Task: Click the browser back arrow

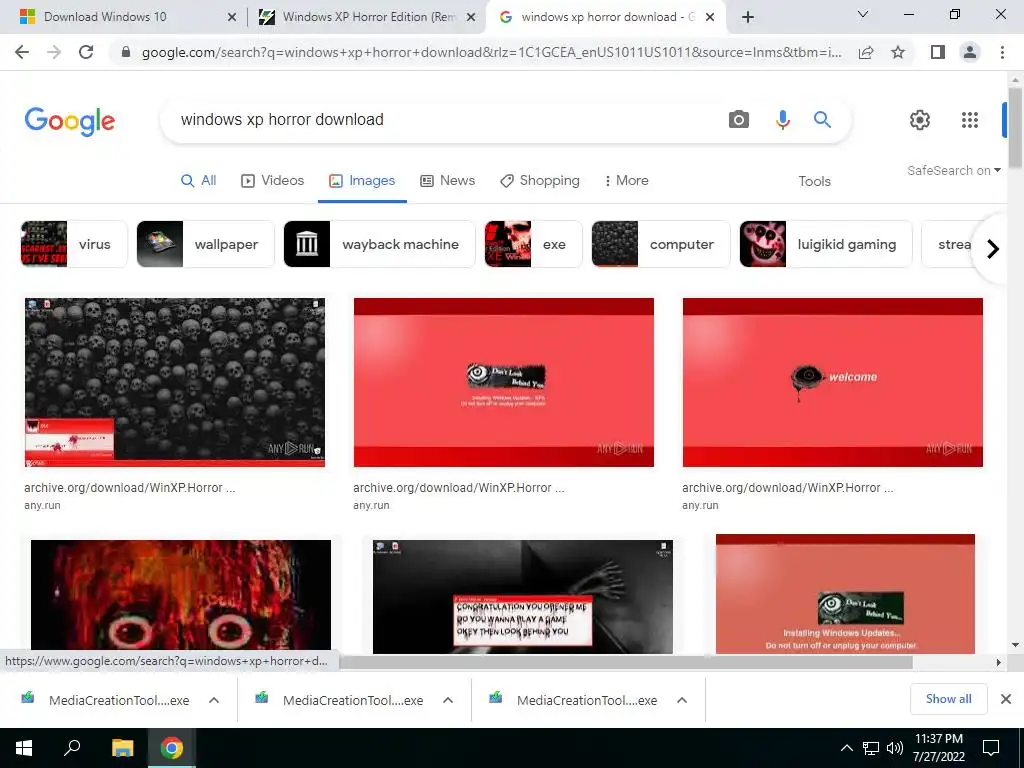Action: [x=22, y=52]
